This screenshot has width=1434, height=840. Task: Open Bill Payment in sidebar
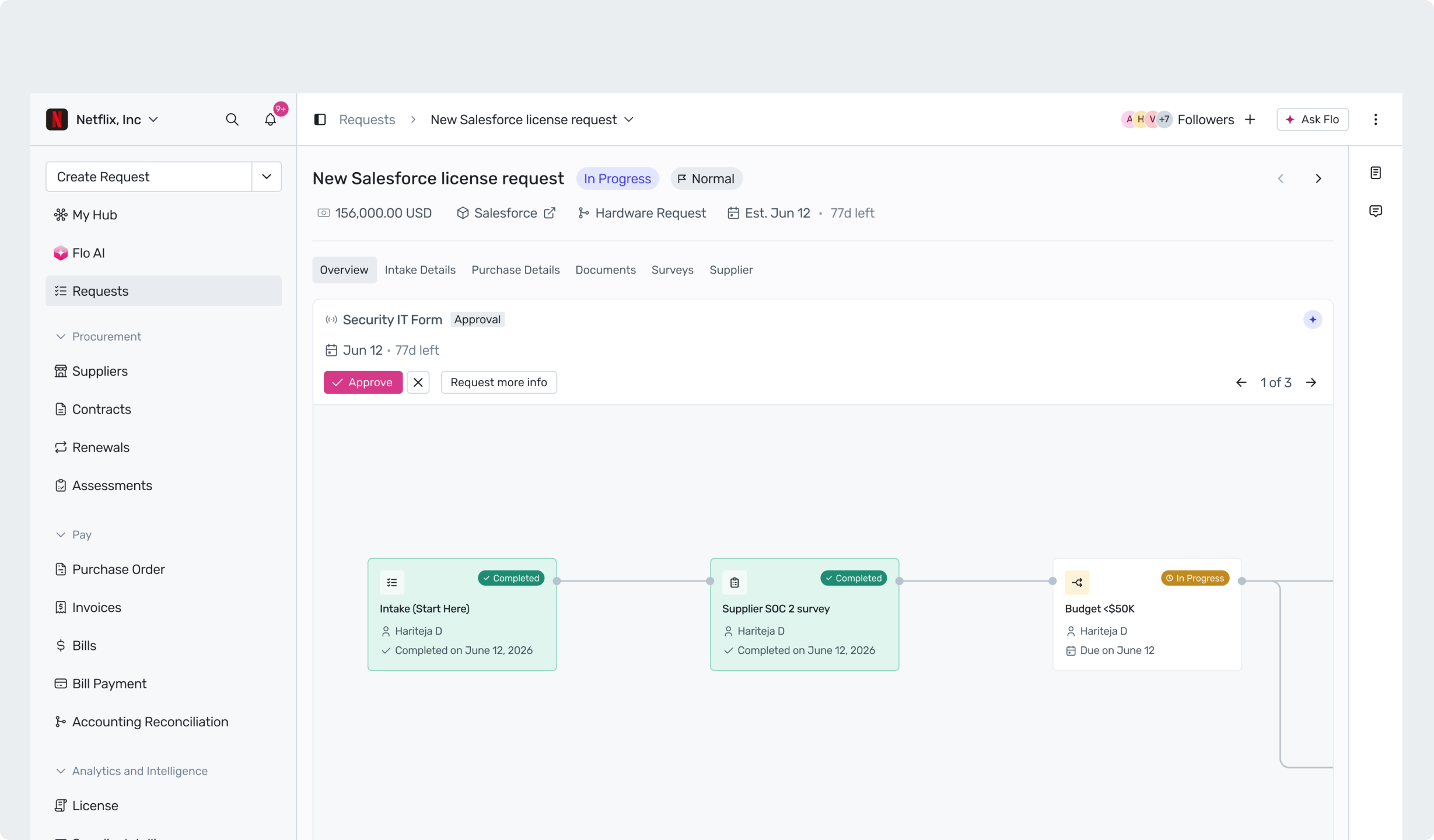coord(163,684)
